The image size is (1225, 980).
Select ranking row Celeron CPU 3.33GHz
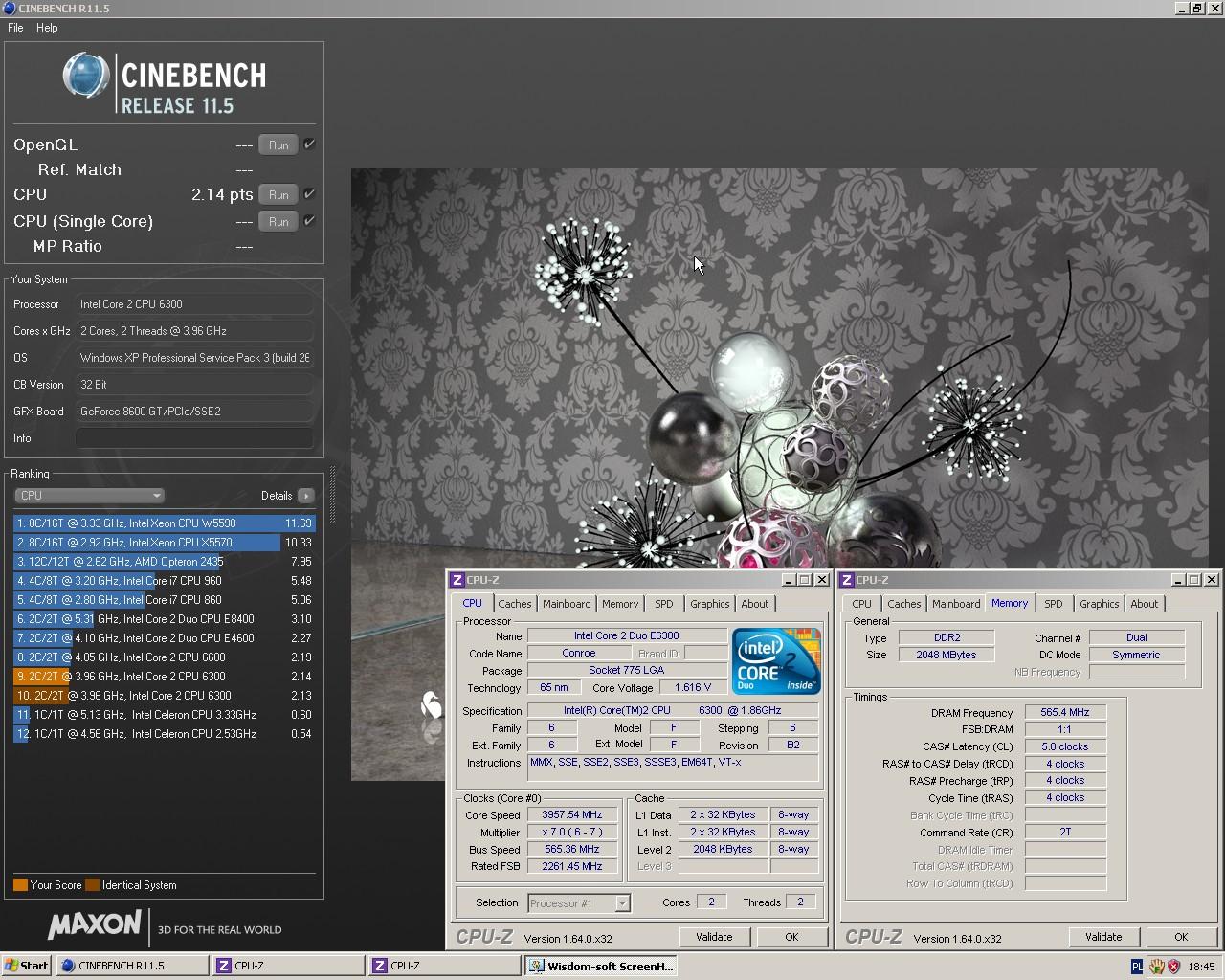click(x=164, y=715)
